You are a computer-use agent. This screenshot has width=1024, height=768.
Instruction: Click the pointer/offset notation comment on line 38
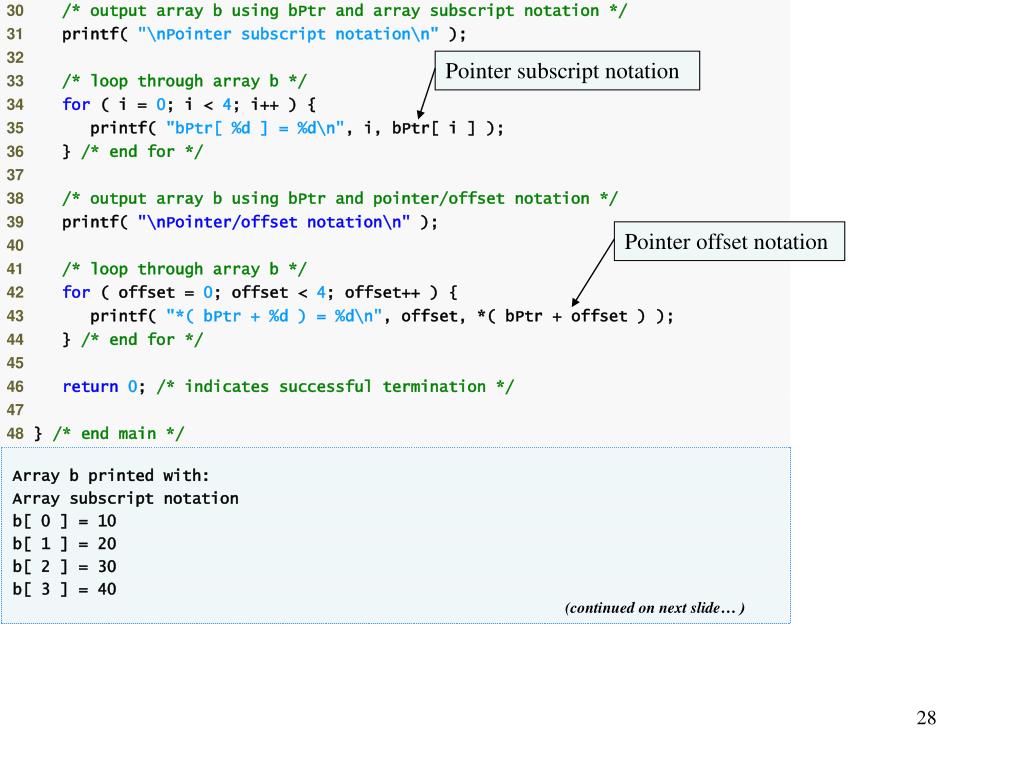click(340, 199)
